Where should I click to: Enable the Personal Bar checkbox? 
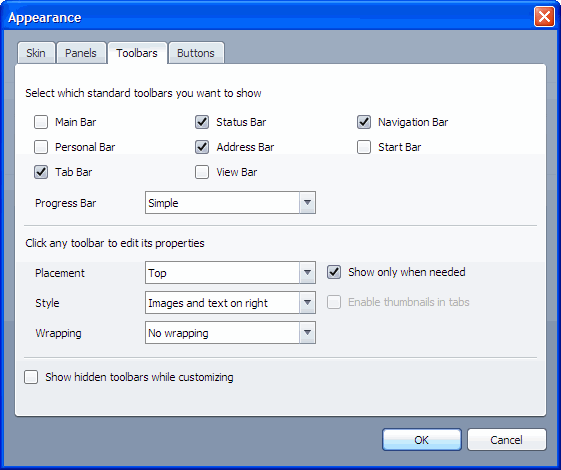tap(41, 147)
